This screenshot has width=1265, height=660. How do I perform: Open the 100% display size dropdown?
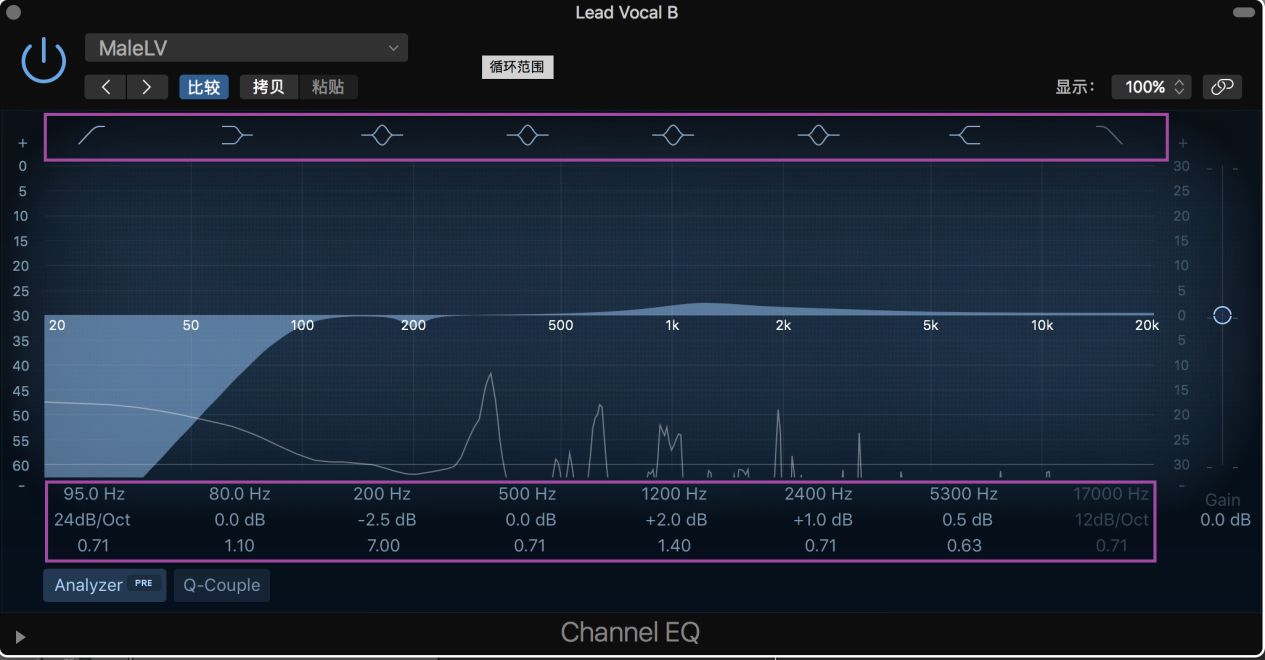pyautogui.click(x=1151, y=87)
